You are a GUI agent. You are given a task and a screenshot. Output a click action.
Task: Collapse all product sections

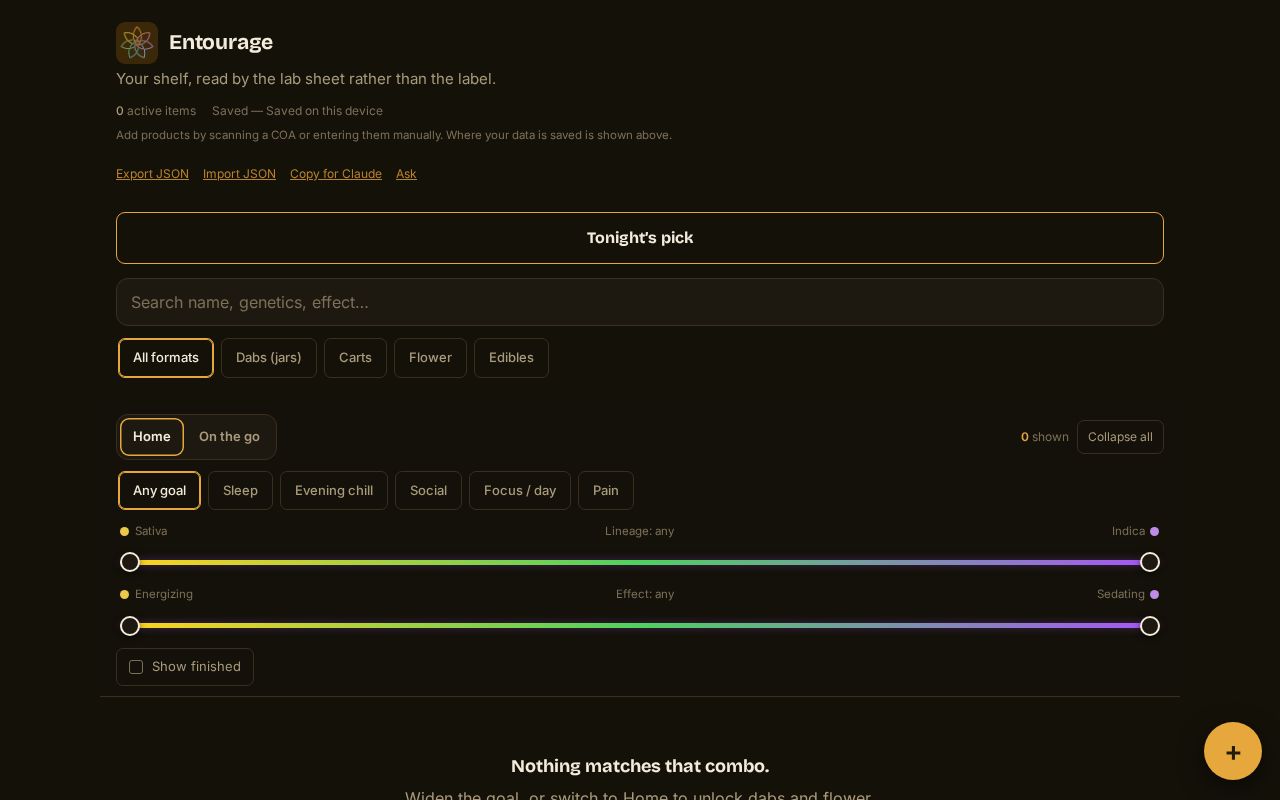pyautogui.click(x=1120, y=437)
